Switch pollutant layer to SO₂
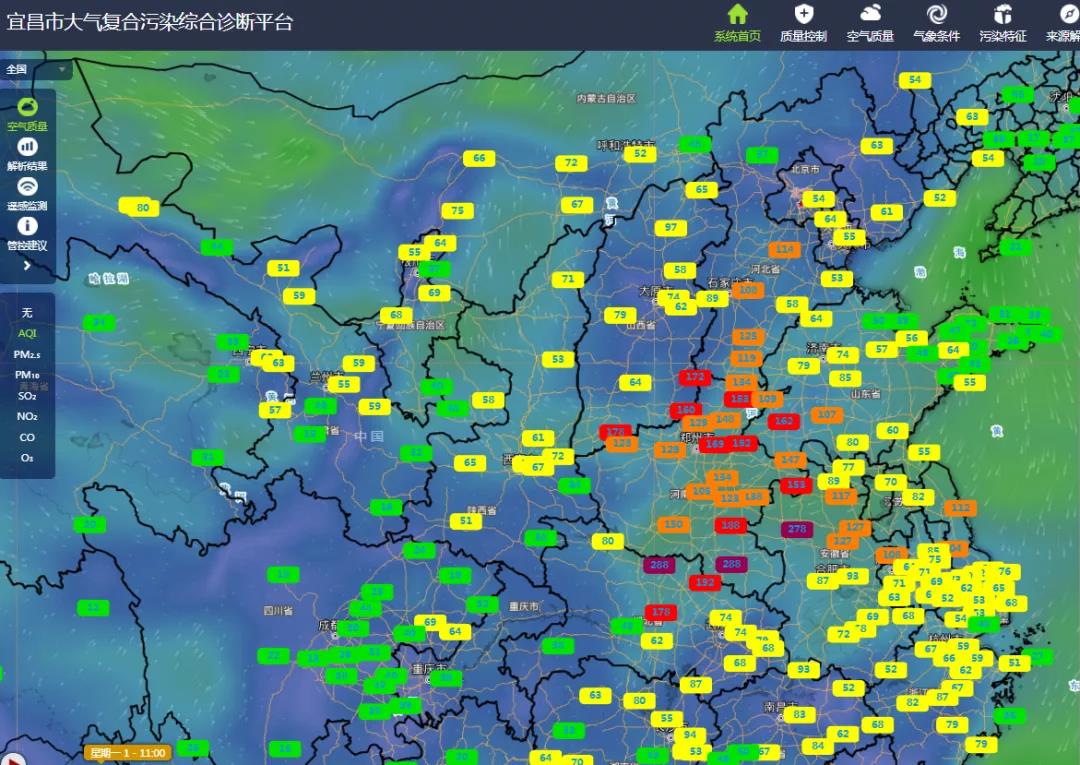 pos(27,396)
